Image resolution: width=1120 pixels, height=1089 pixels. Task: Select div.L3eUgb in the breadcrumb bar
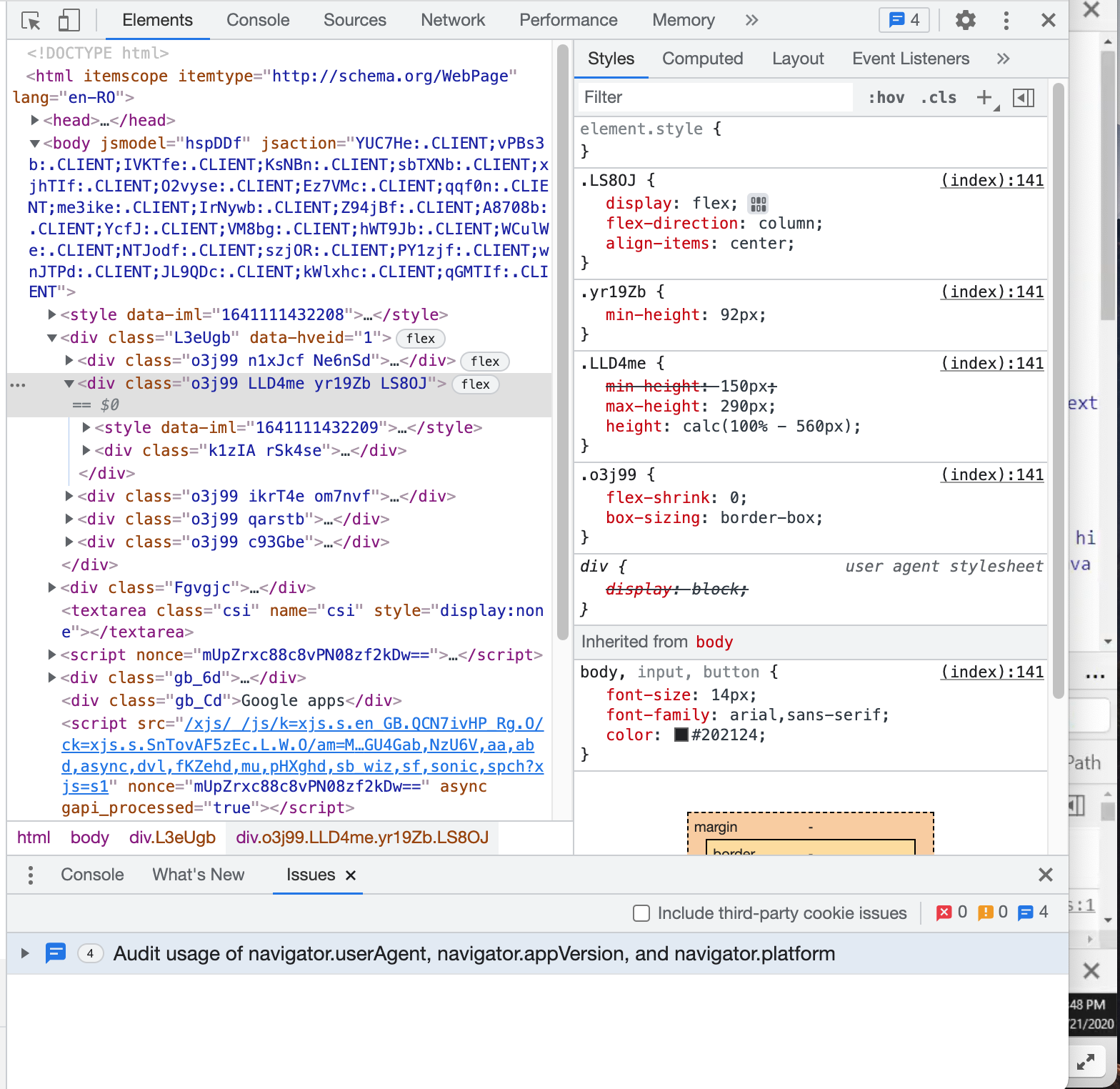172,837
